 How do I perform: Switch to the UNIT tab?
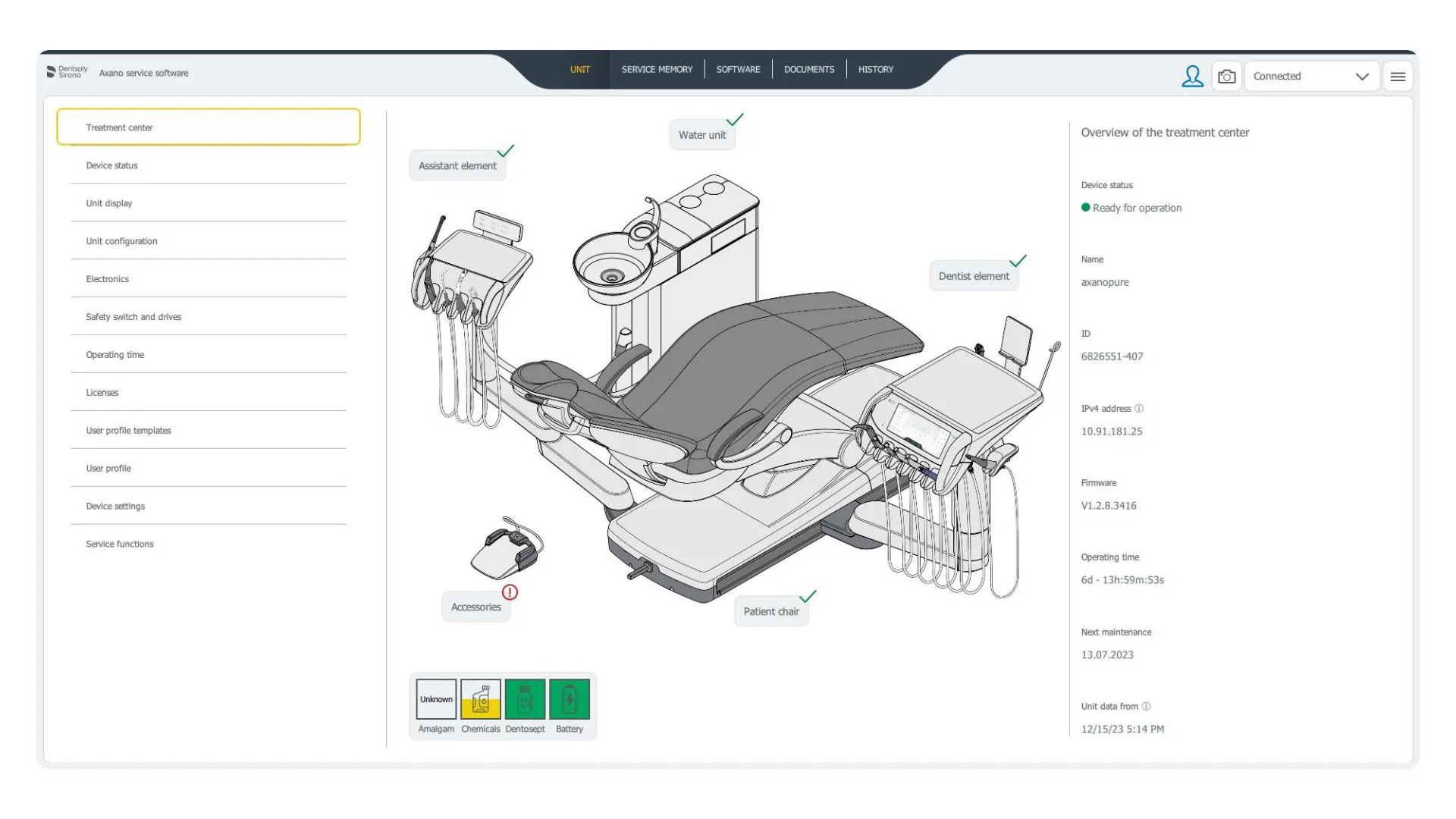pyautogui.click(x=580, y=69)
